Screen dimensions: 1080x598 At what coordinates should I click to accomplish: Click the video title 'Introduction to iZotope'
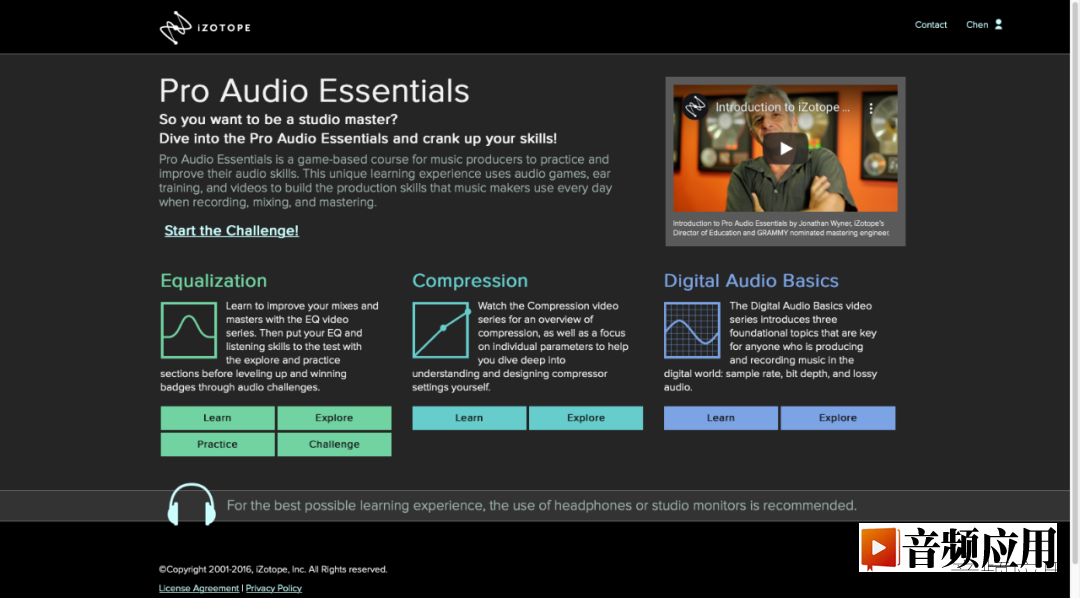782,107
